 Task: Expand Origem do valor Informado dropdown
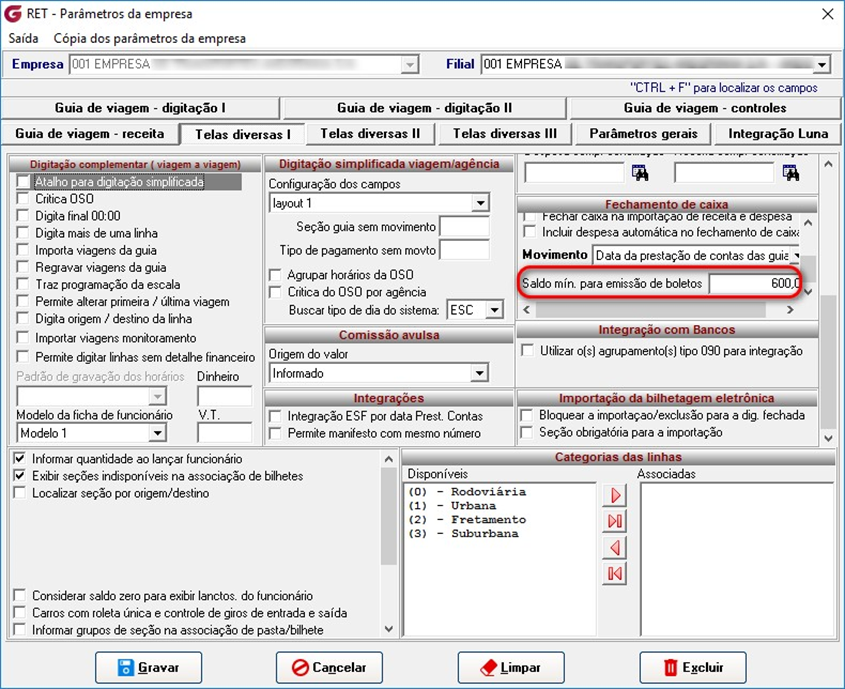pos(479,373)
